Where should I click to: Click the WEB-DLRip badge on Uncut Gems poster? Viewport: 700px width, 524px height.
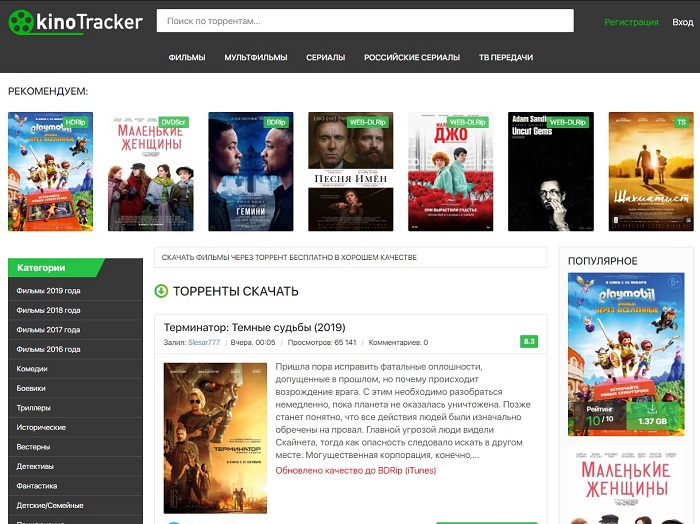(567, 122)
